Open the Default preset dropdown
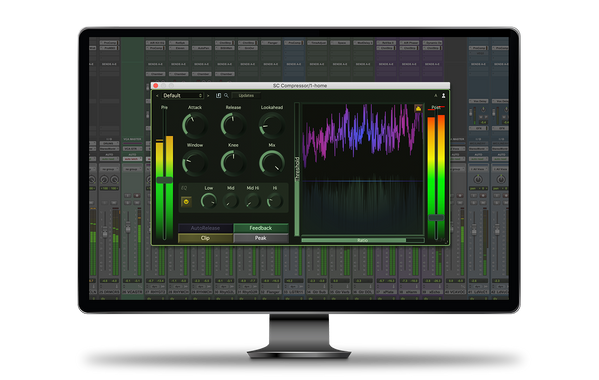Viewport: 599px width, 380px height. [183, 95]
